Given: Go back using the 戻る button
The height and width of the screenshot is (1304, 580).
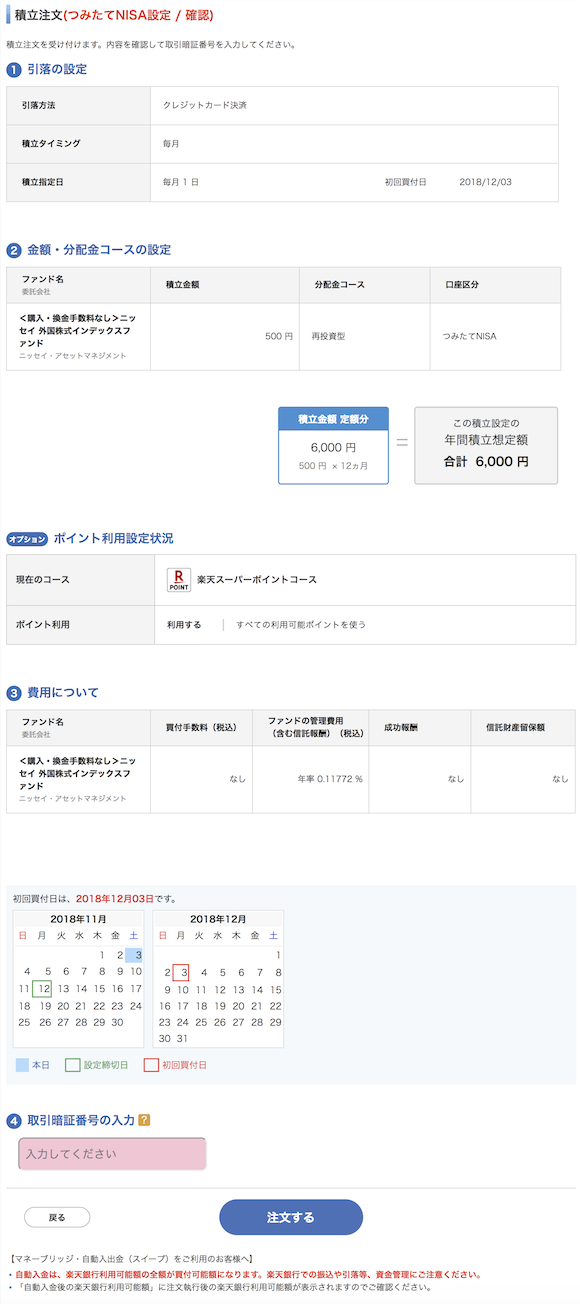Looking at the screenshot, I should pos(57,1217).
